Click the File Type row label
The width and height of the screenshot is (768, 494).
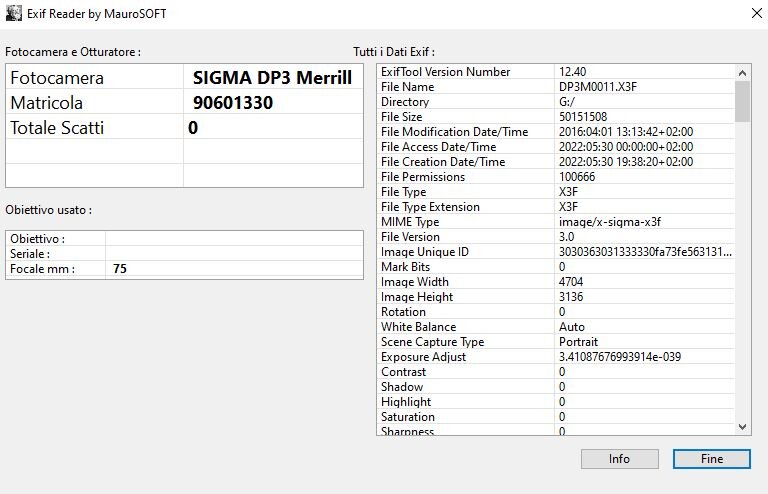point(404,192)
